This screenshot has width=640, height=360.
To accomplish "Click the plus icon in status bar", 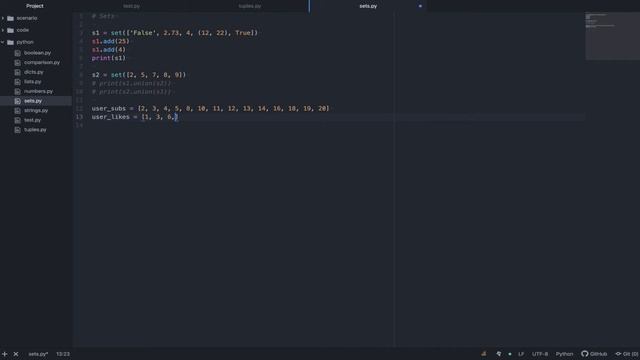I will tap(4, 354).
